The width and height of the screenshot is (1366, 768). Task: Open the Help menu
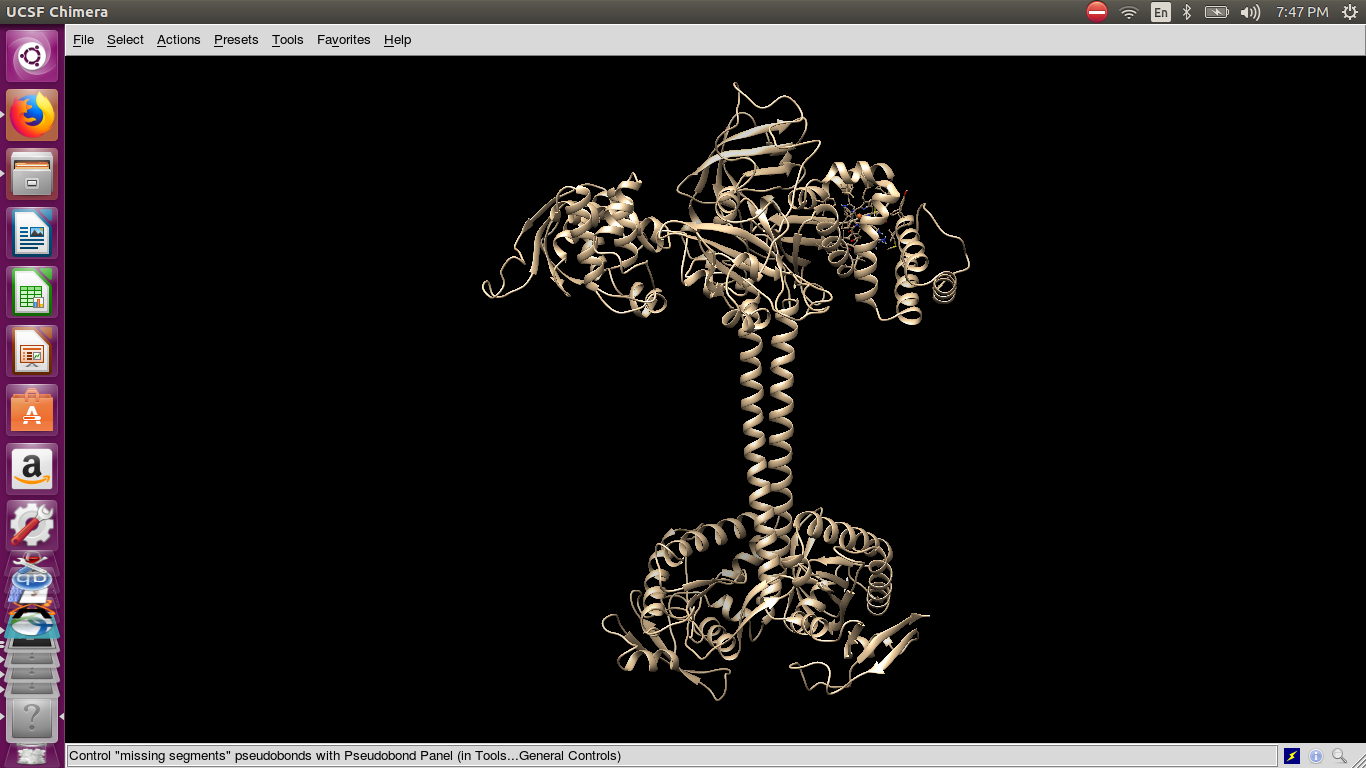[x=397, y=40]
